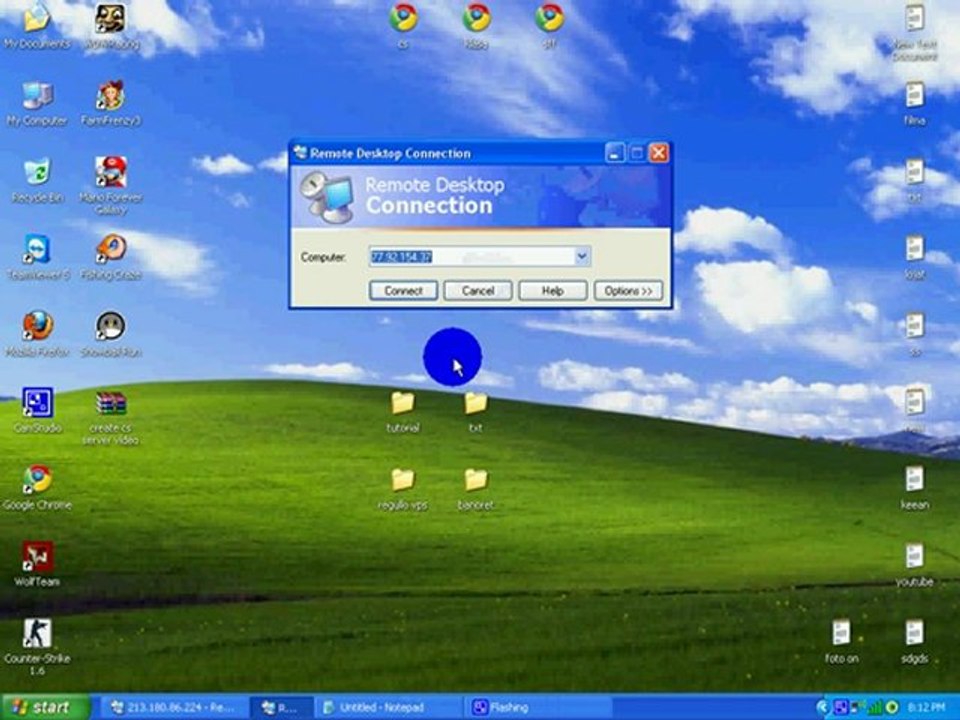The height and width of the screenshot is (720, 960).
Task: Switch to Untitled - Notepad taskbar button
Action: (x=388, y=708)
